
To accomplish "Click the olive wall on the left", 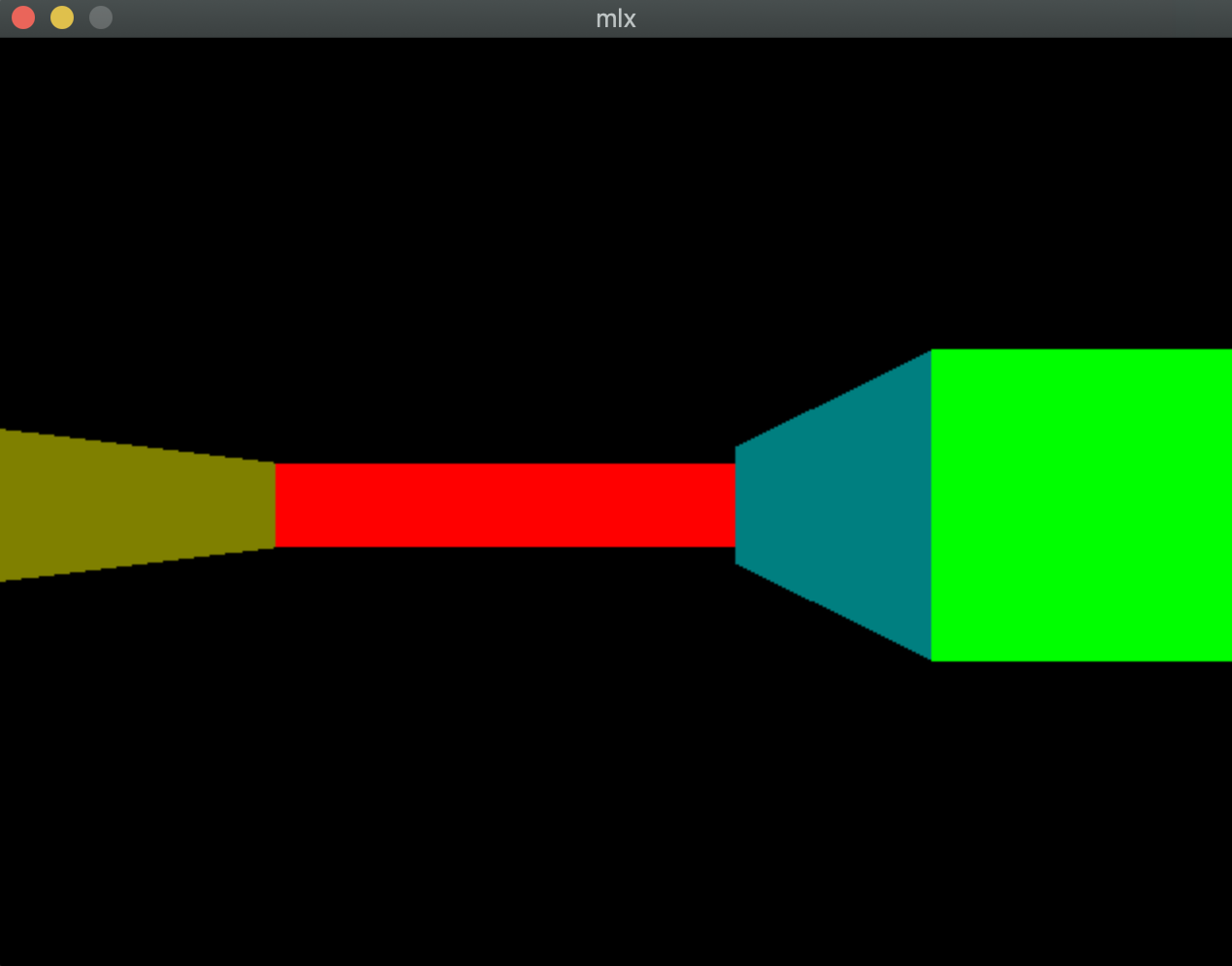I will 137,505.
